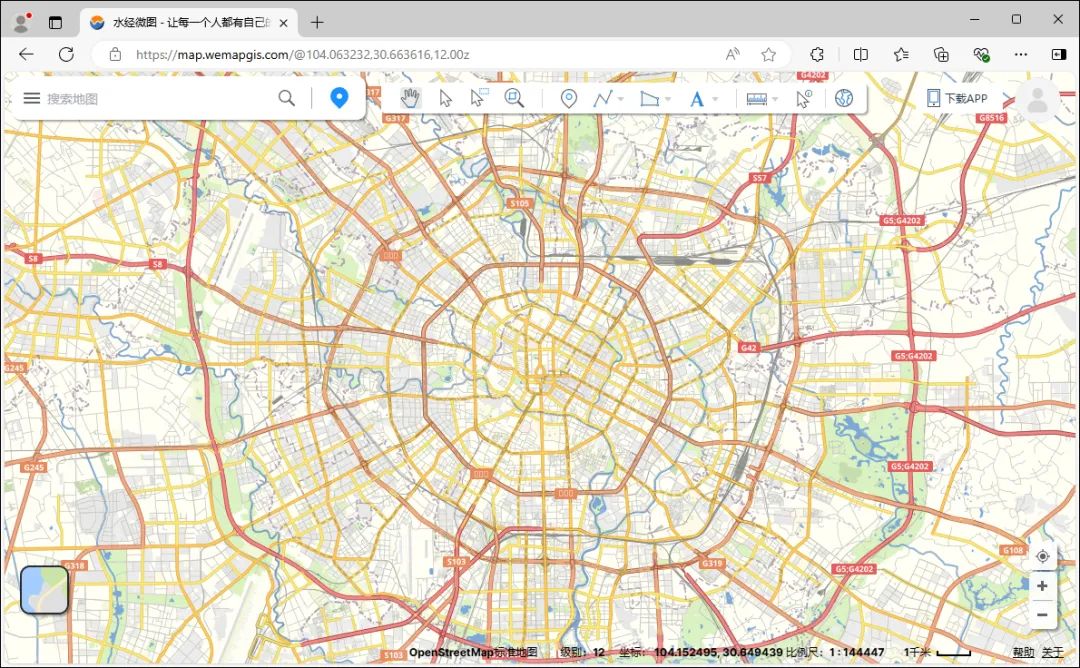The height and width of the screenshot is (668, 1080).
Task: Select the draw polygon tool
Action: click(x=650, y=99)
